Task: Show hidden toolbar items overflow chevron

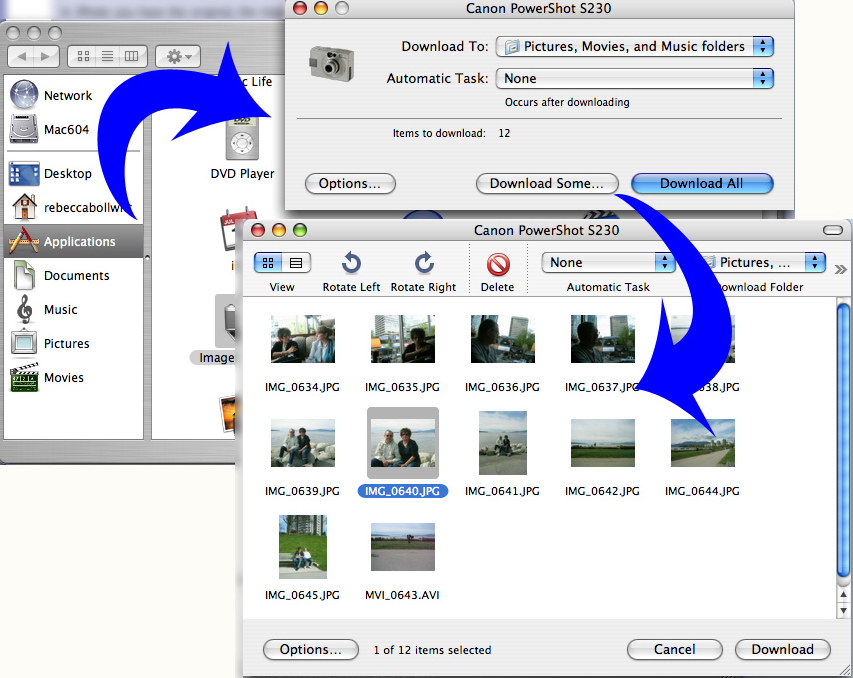Action: [x=840, y=269]
